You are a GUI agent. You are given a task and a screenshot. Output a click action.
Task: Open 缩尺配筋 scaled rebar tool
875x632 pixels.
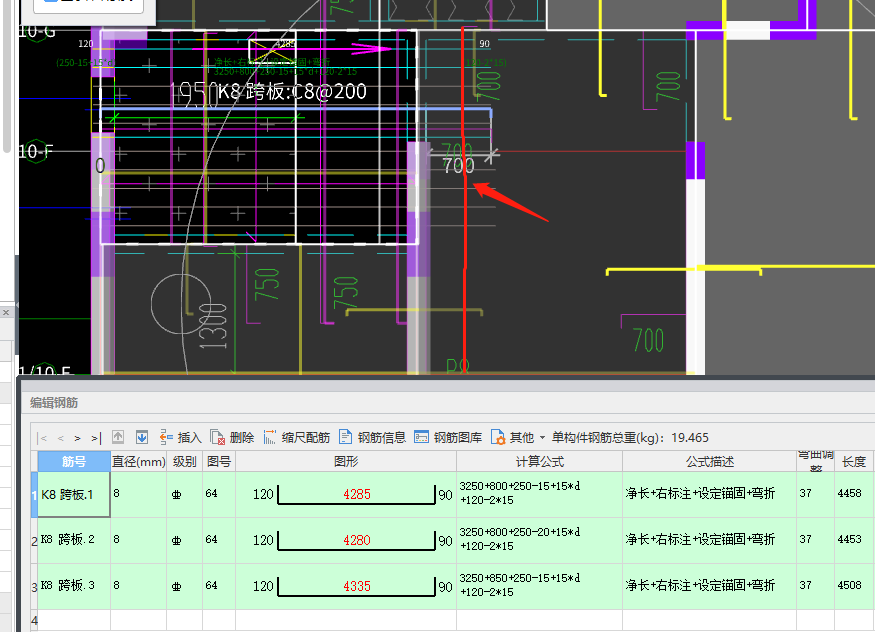click(x=297, y=437)
